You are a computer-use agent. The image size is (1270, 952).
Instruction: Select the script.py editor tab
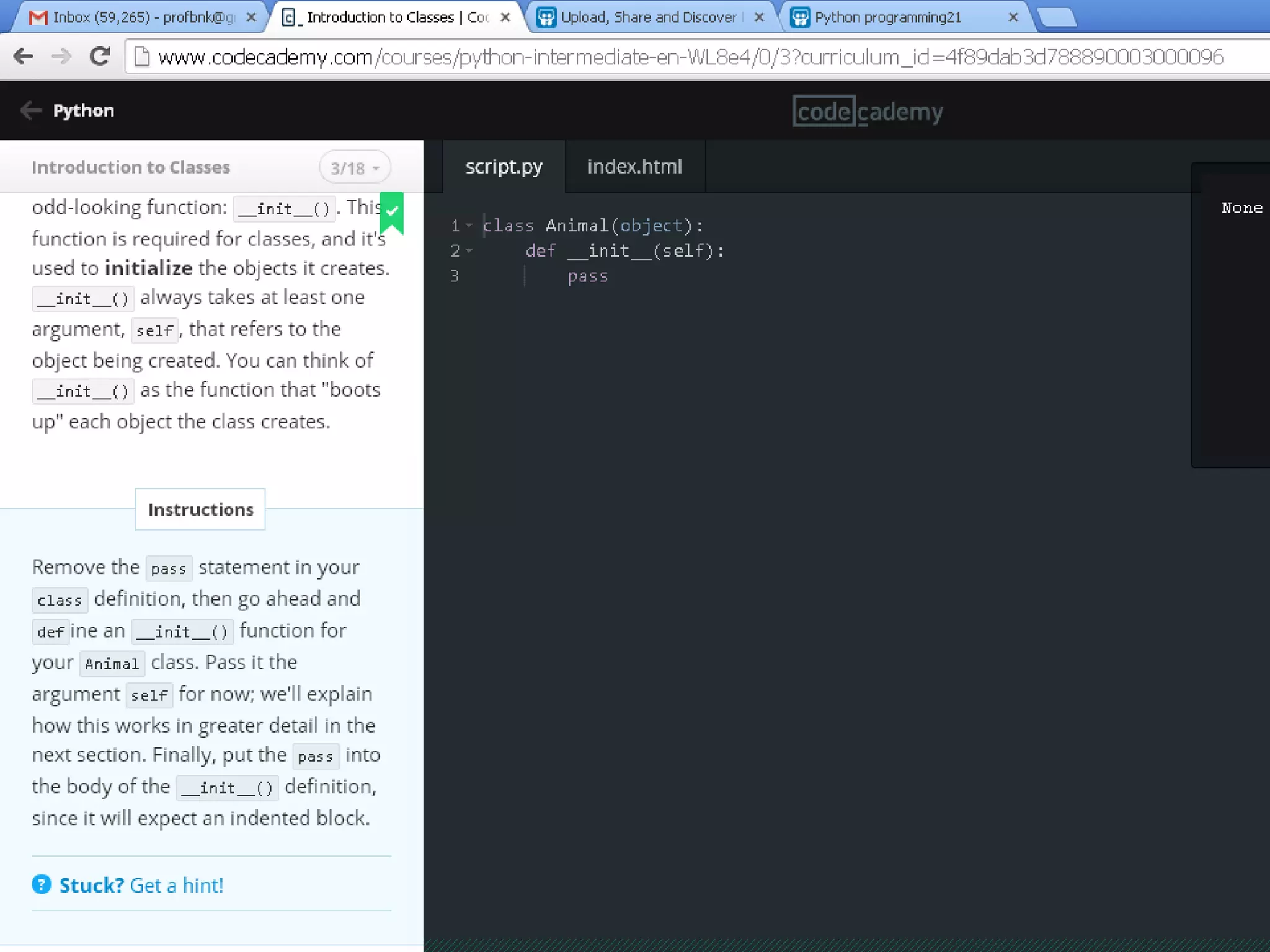(x=504, y=167)
